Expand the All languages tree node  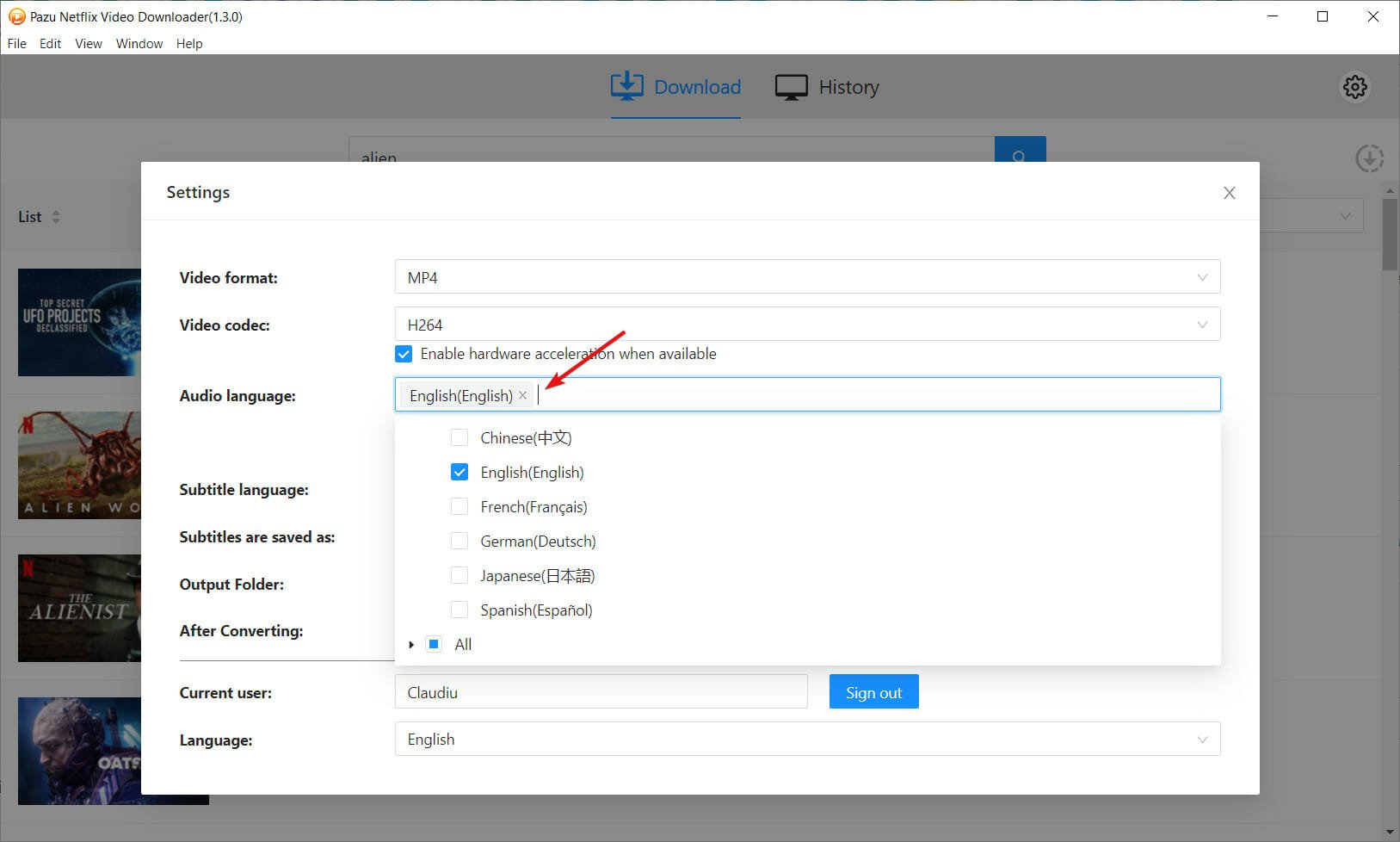pyautogui.click(x=411, y=644)
